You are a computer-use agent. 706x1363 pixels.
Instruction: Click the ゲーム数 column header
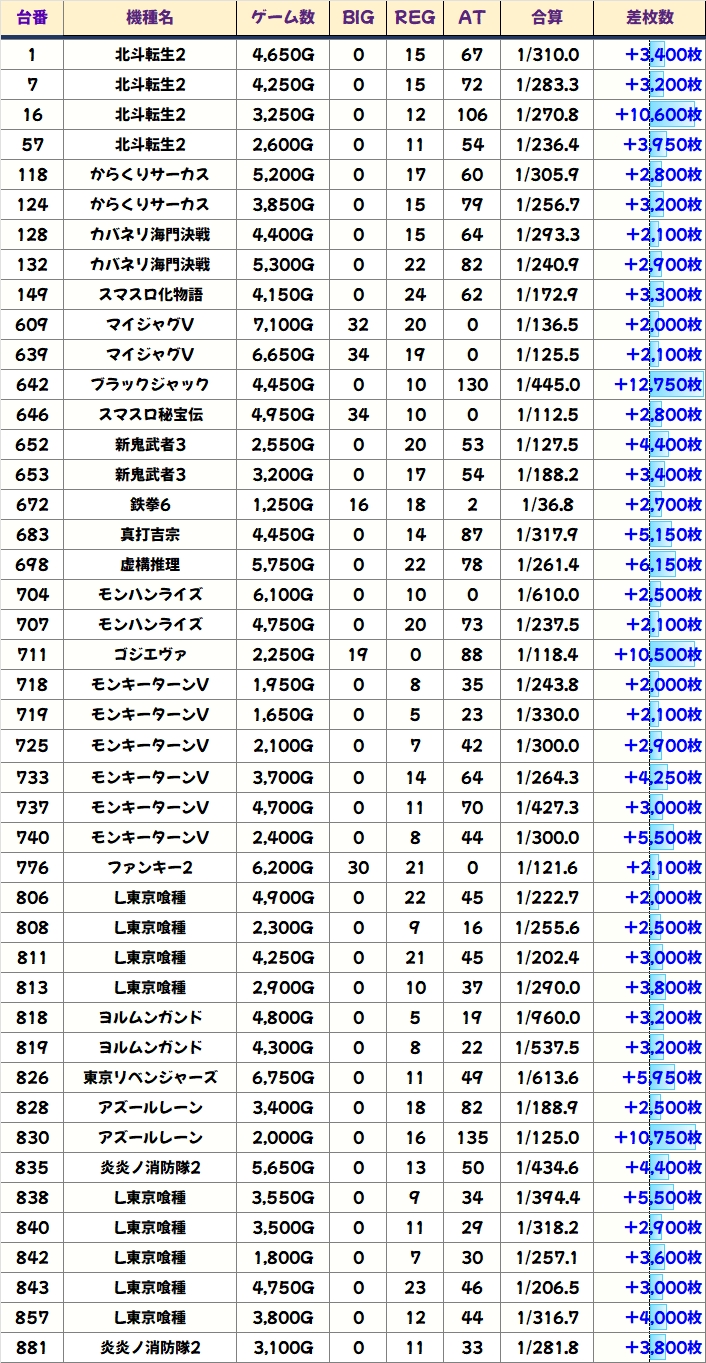click(x=283, y=18)
